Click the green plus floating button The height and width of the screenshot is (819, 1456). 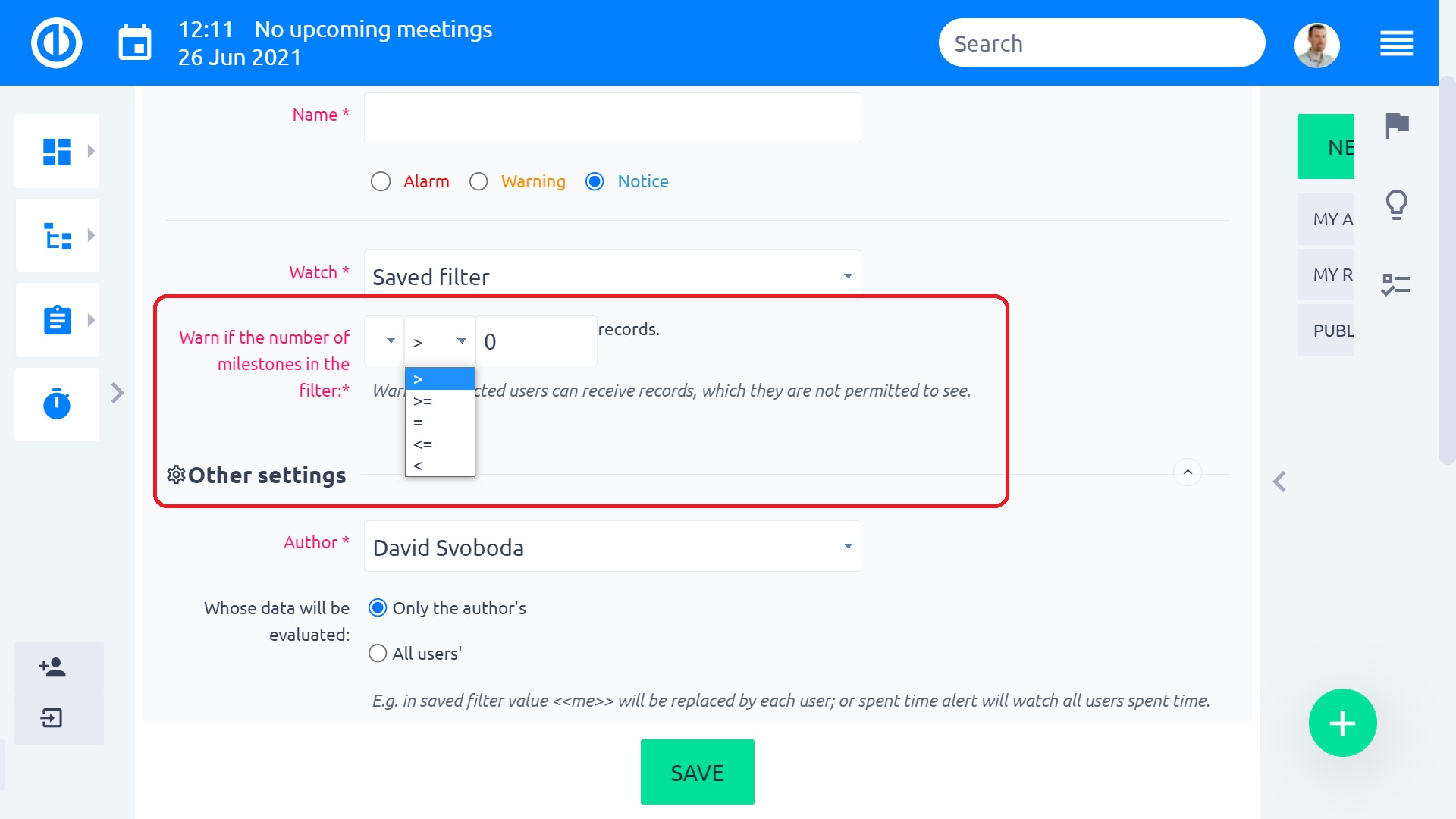1343,723
